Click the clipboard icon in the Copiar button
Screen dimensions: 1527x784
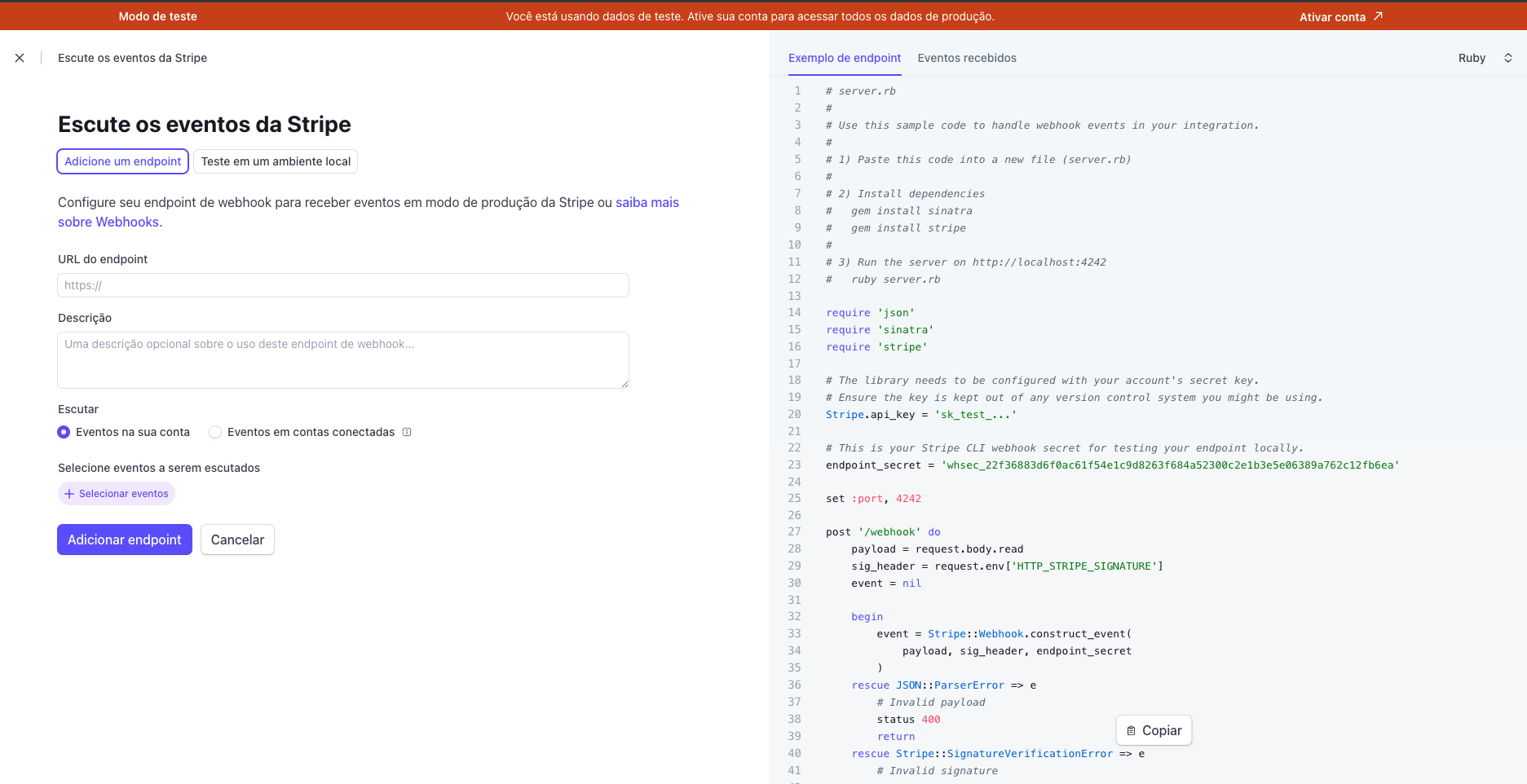click(1131, 731)
